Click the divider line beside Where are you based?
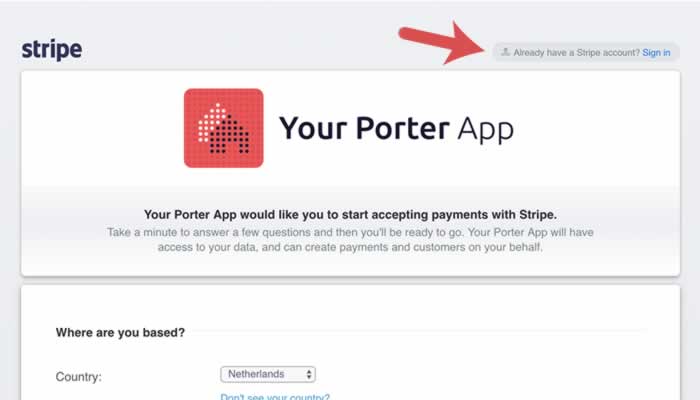The image size is (700, 400). (x=420, y=331)
